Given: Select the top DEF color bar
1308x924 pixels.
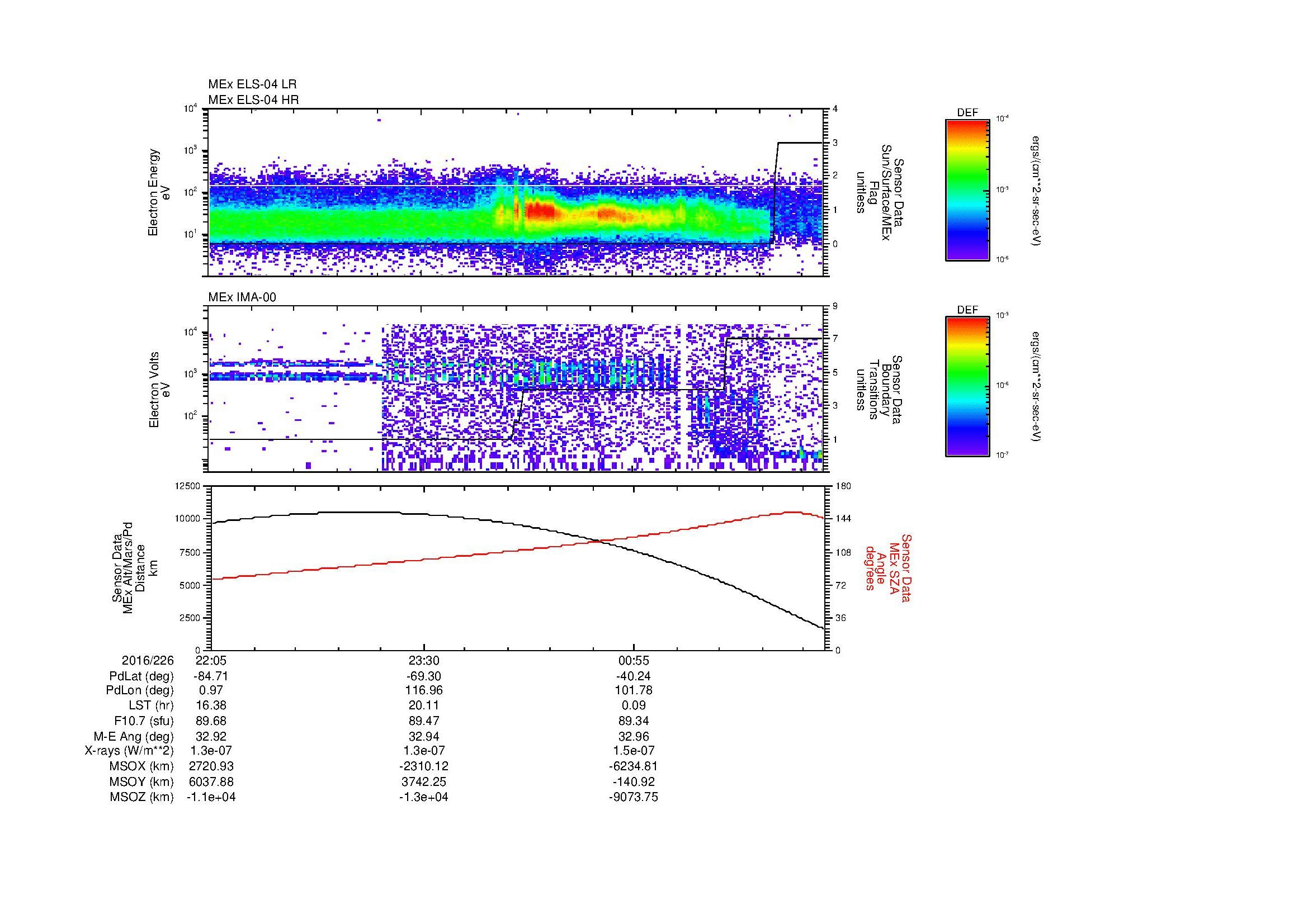Looking at the screenshot, I should [967, 189].
